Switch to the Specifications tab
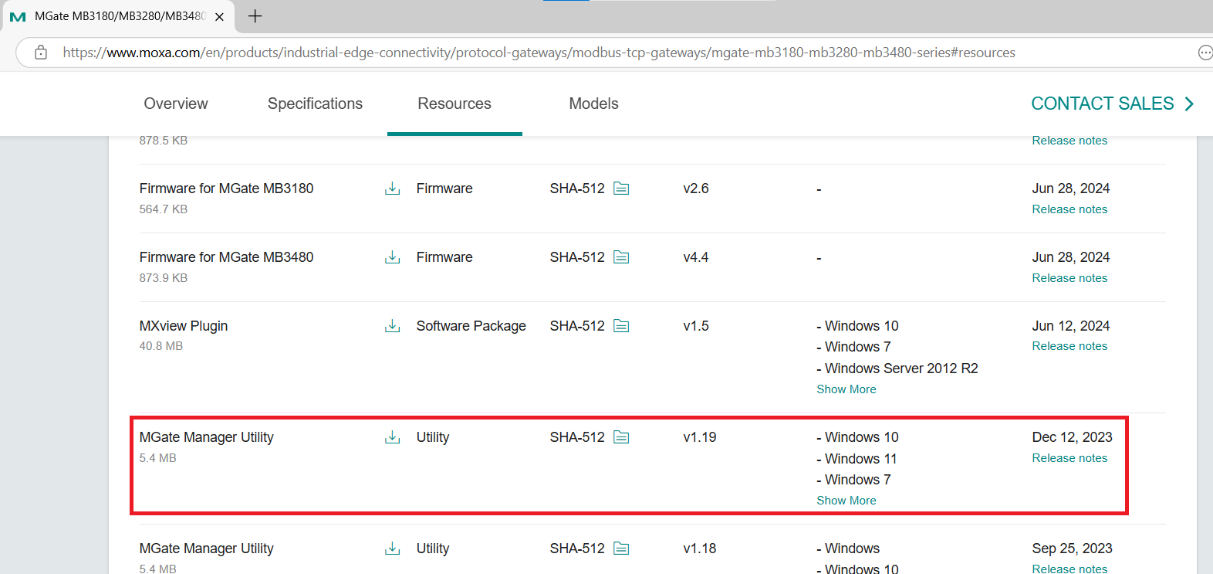 click(315, 104)
